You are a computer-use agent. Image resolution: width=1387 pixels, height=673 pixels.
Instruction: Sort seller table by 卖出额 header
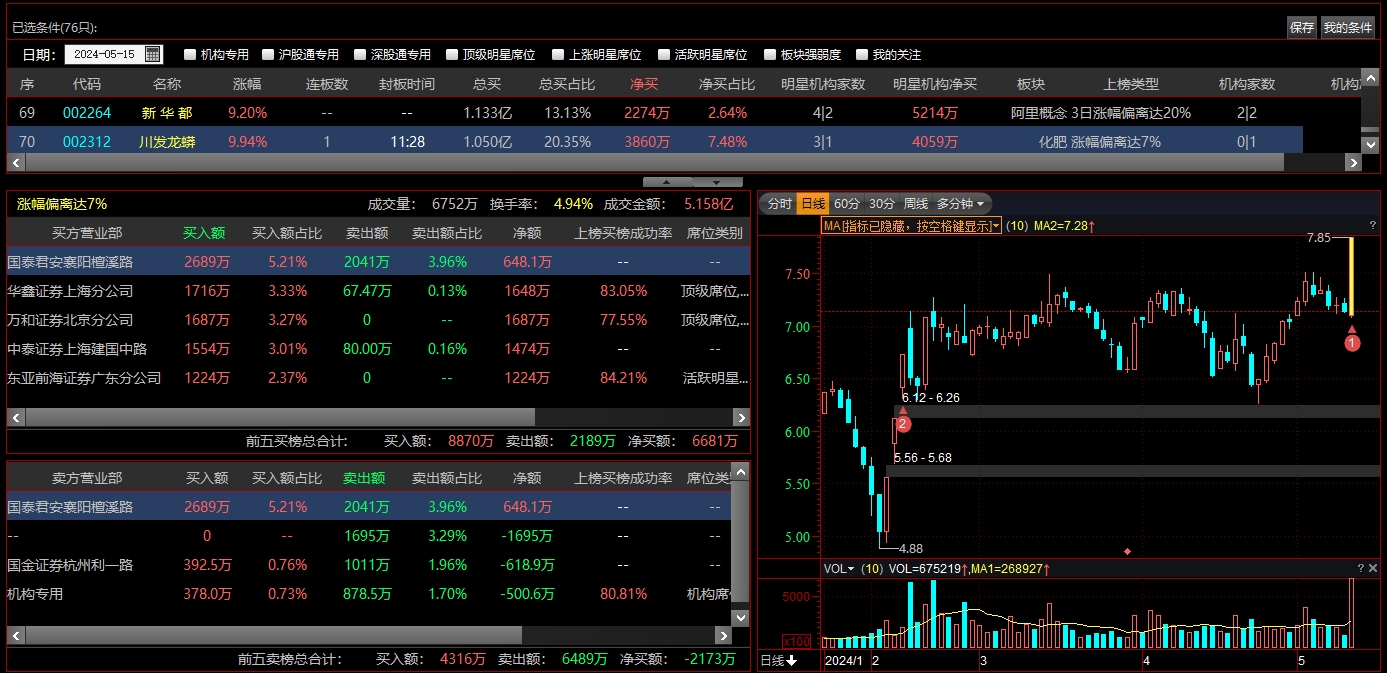click(x=364, y=478)
